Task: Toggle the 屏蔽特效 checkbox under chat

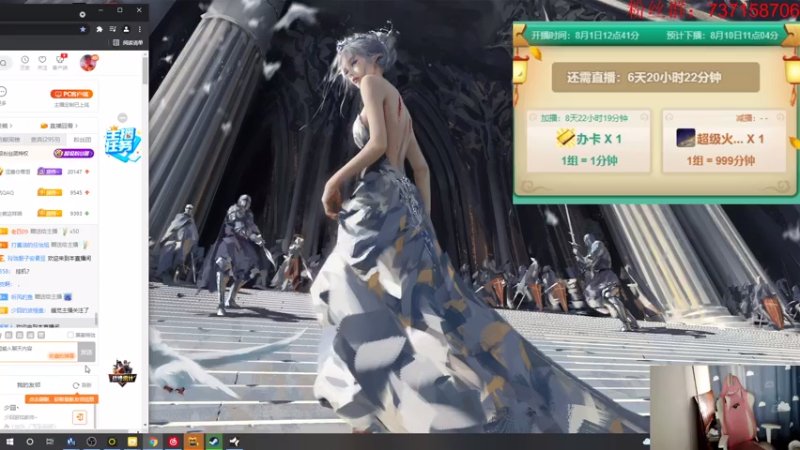Action: click(70, 335)
